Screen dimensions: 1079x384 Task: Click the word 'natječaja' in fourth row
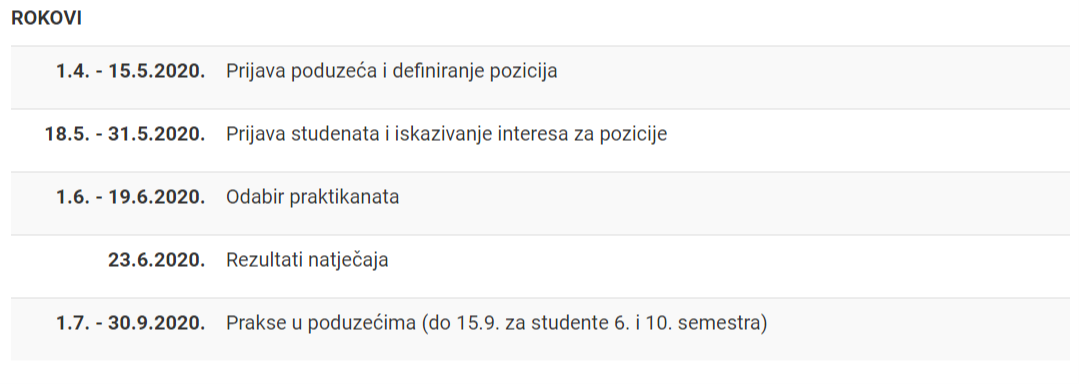[x=347, y=260]
